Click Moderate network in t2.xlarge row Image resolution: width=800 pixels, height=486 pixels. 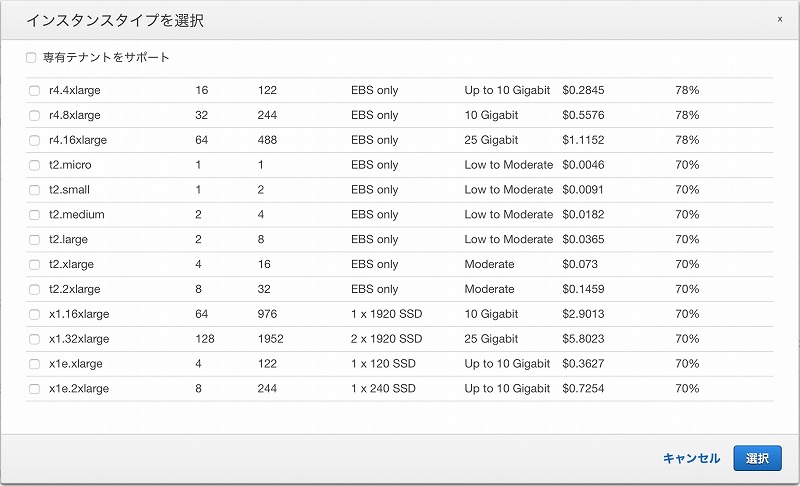pos(489,264)
